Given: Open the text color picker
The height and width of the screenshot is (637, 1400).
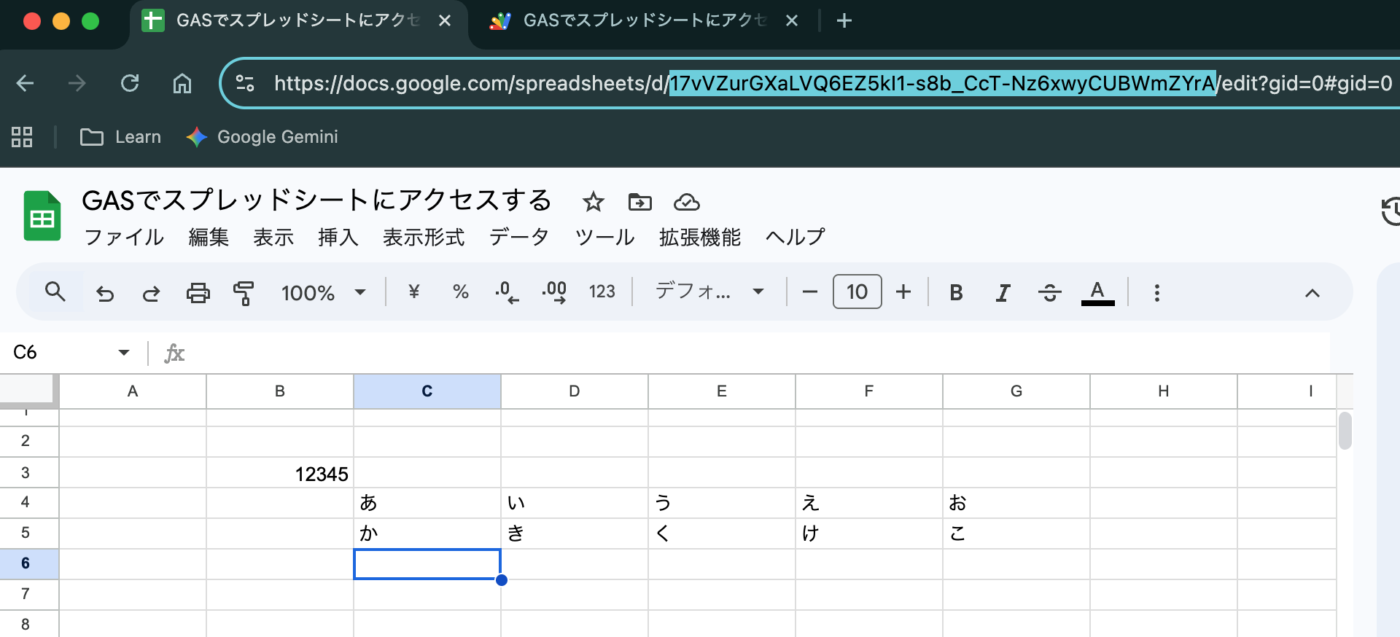Looking at the screenshot, I should (1097, 292).
